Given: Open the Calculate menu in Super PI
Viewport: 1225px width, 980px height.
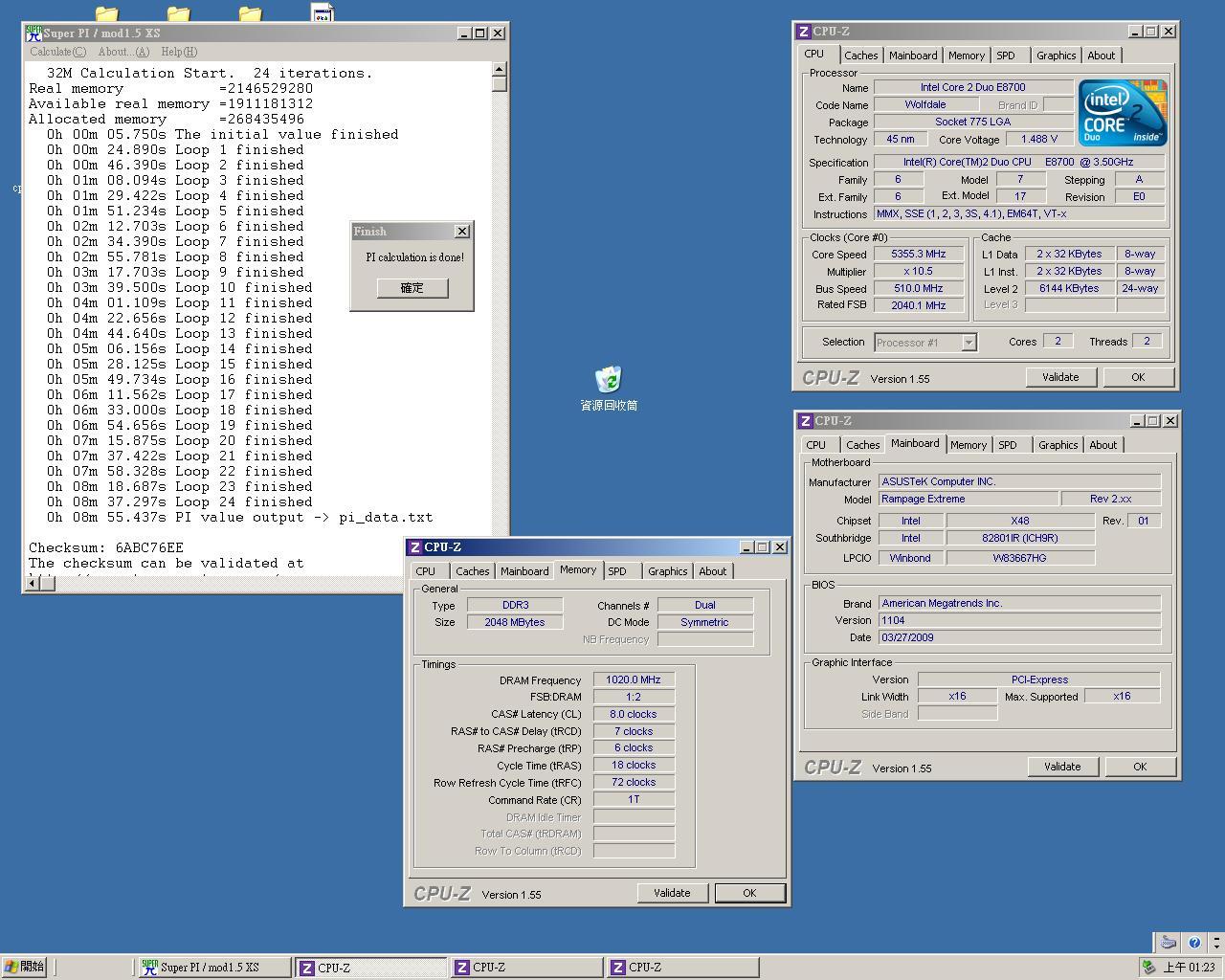Looking at the screenshot, I should (x=57, y=52).
